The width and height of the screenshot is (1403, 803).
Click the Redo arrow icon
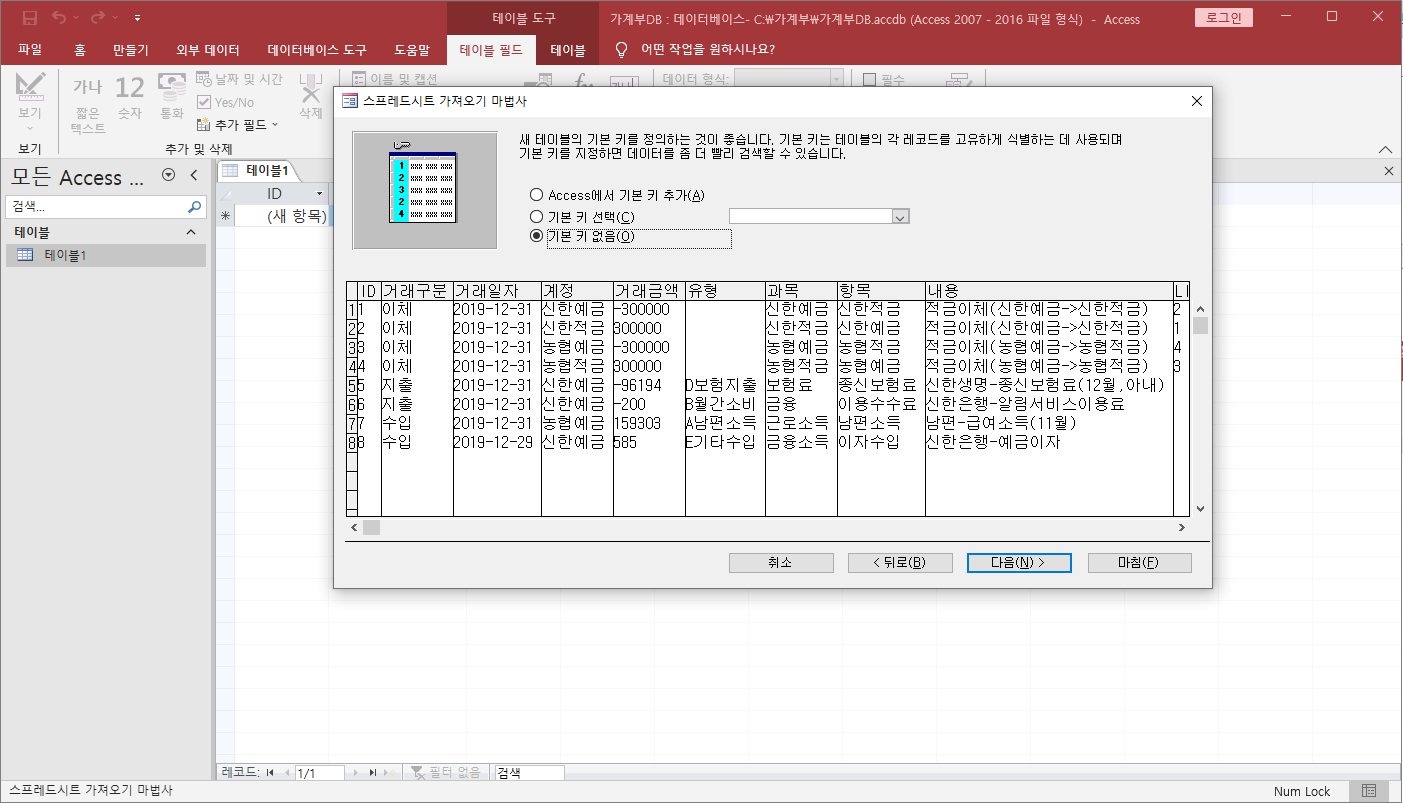click(x=98, y=18)
